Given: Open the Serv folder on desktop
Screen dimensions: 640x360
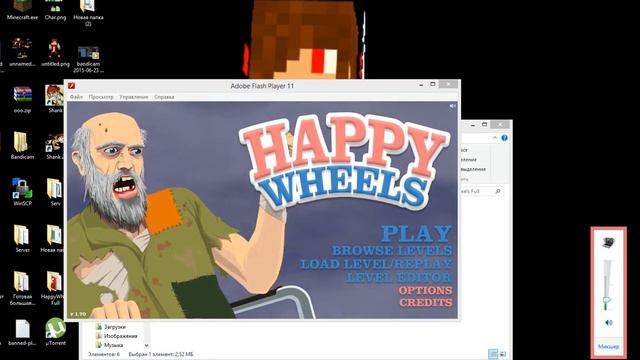Looking at the screenshot, I should 55,192.
